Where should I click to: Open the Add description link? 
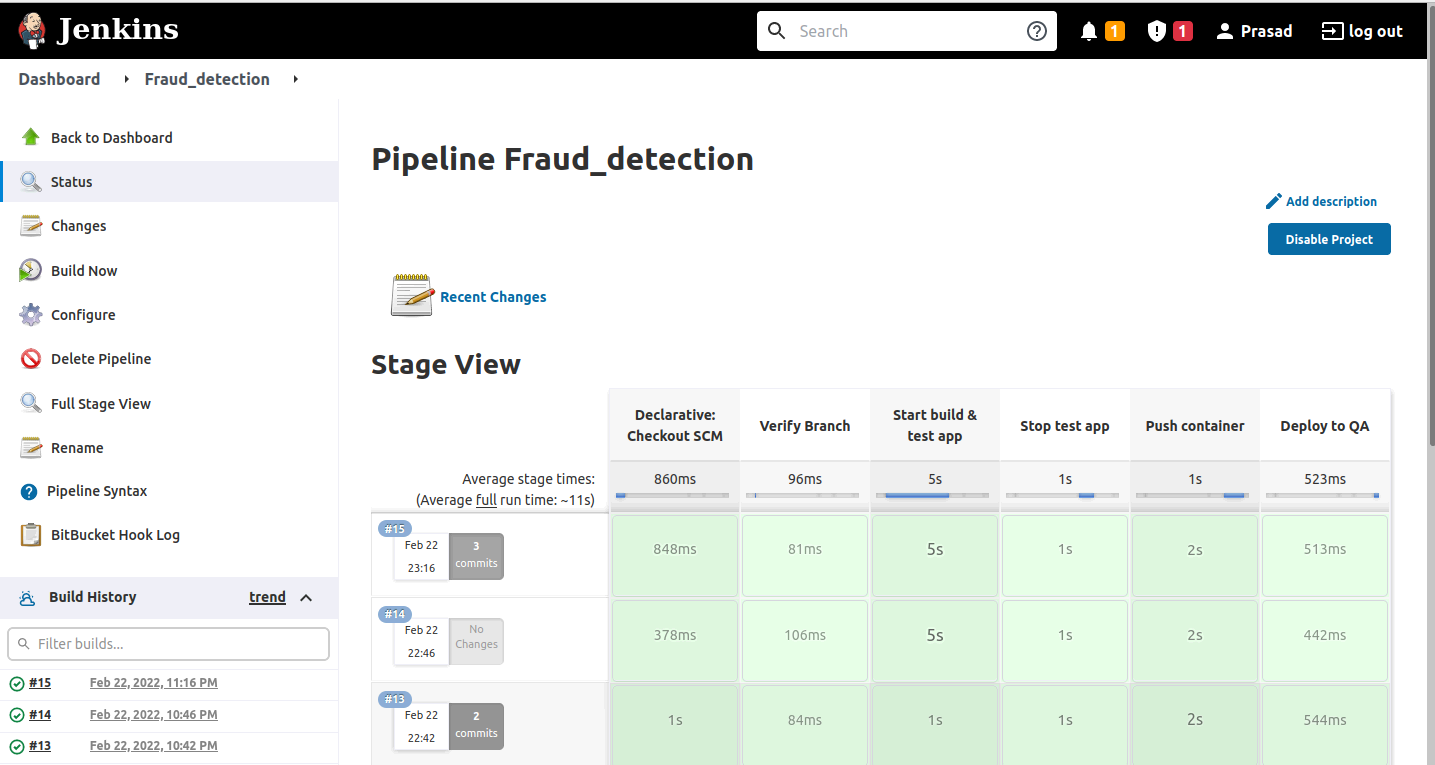click(1331, 201)
